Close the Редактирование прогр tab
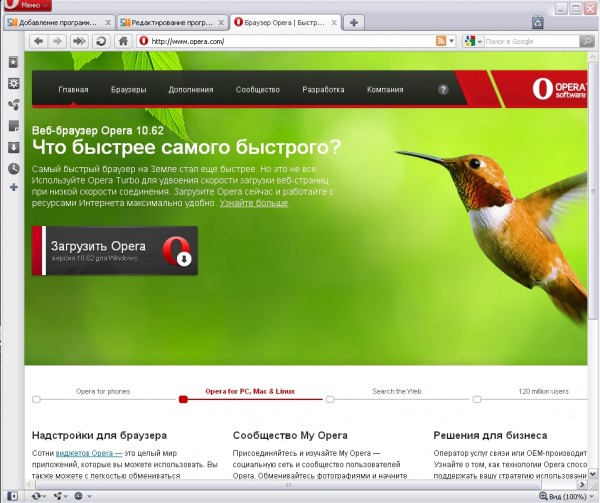 tap(221, 23)
